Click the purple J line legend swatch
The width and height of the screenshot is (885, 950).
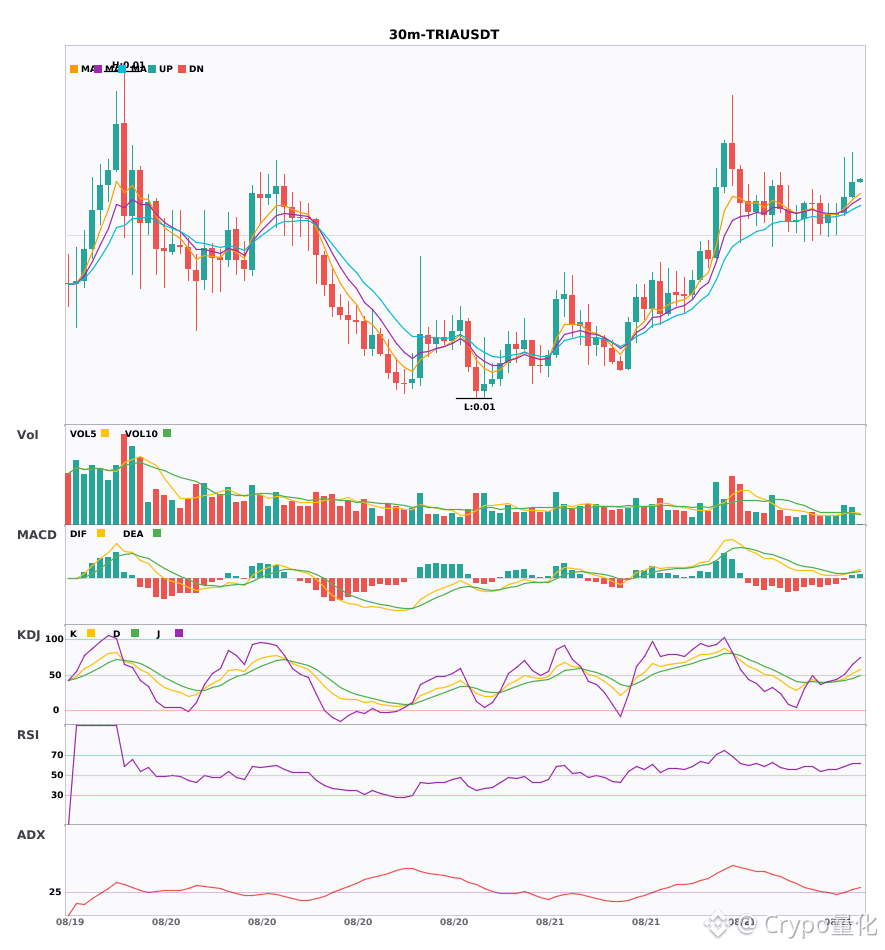point(179,633)
